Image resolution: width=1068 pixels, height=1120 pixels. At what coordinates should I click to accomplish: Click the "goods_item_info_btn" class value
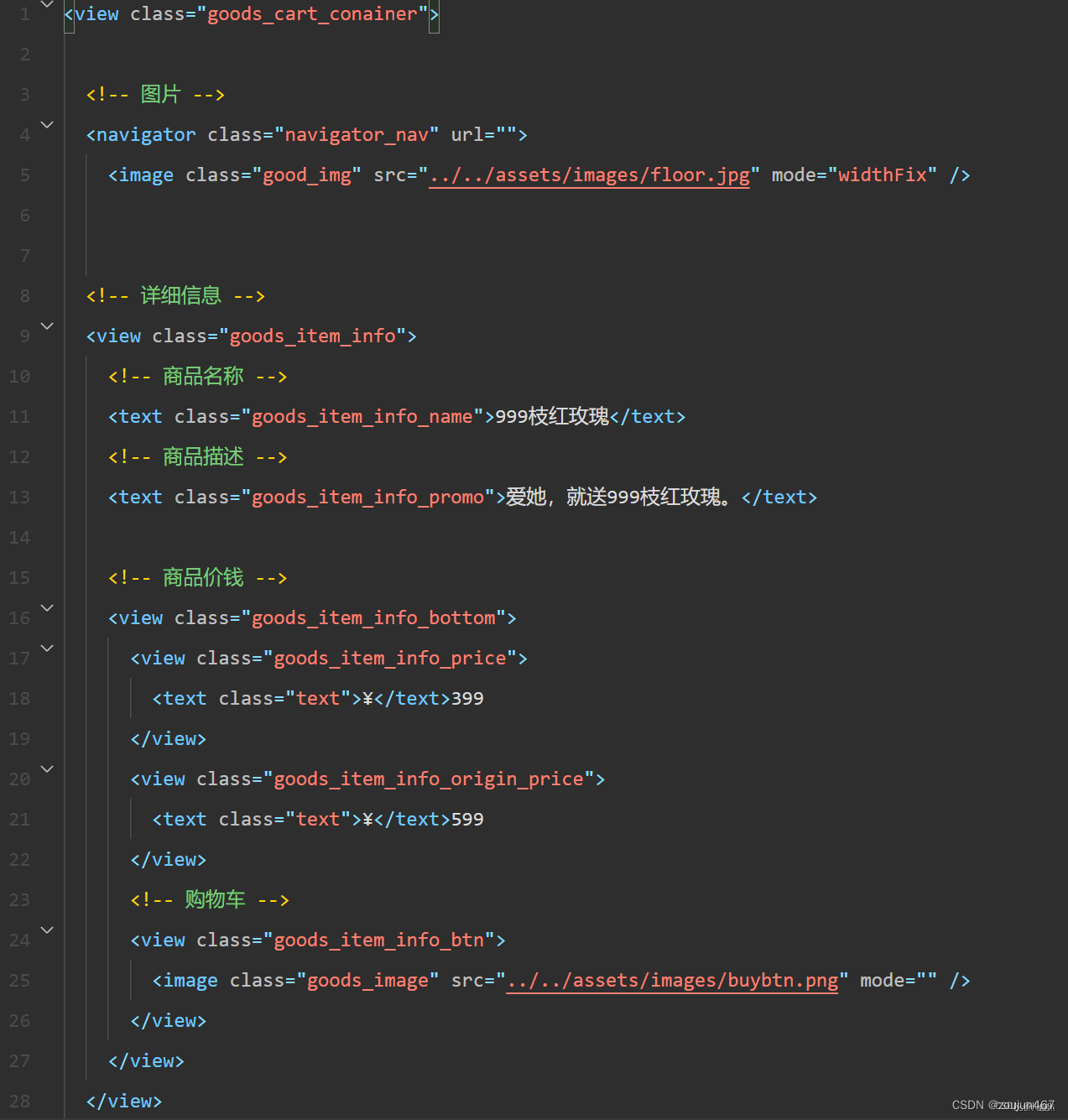(379, 940)
